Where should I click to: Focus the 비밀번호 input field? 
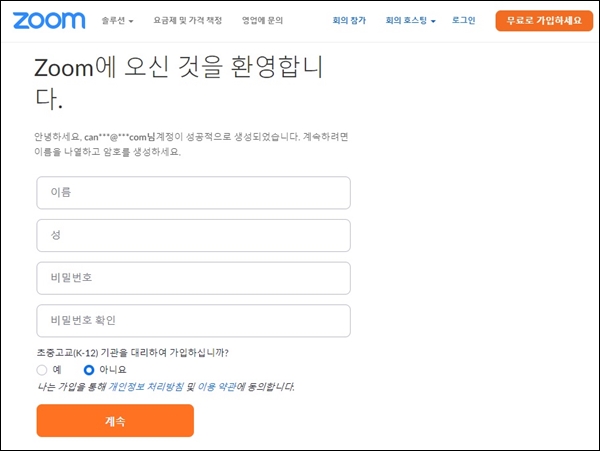point(193,278)
